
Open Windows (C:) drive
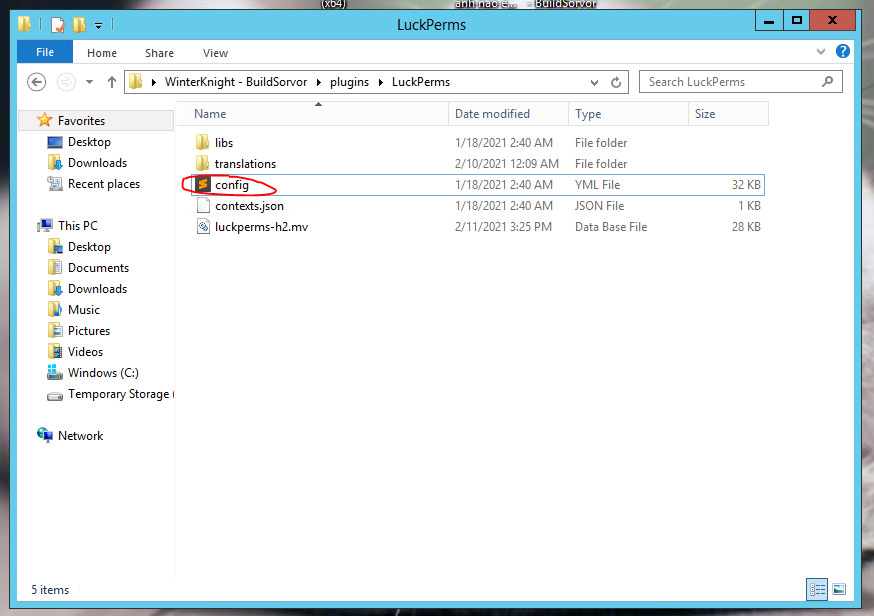(x=103, y=373)
